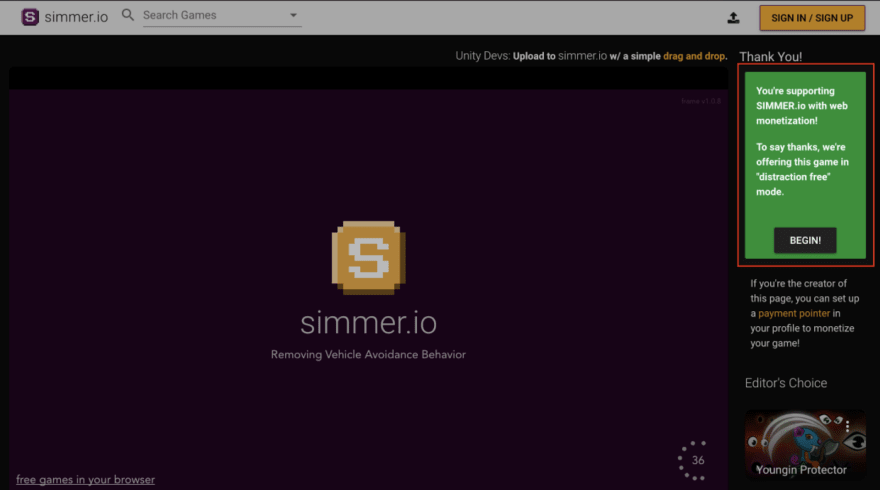Image resolution: width=880 pixels, height=490 pixels.
Task: Click the loading spinner showing 36
Action: [x=693, y=460]
